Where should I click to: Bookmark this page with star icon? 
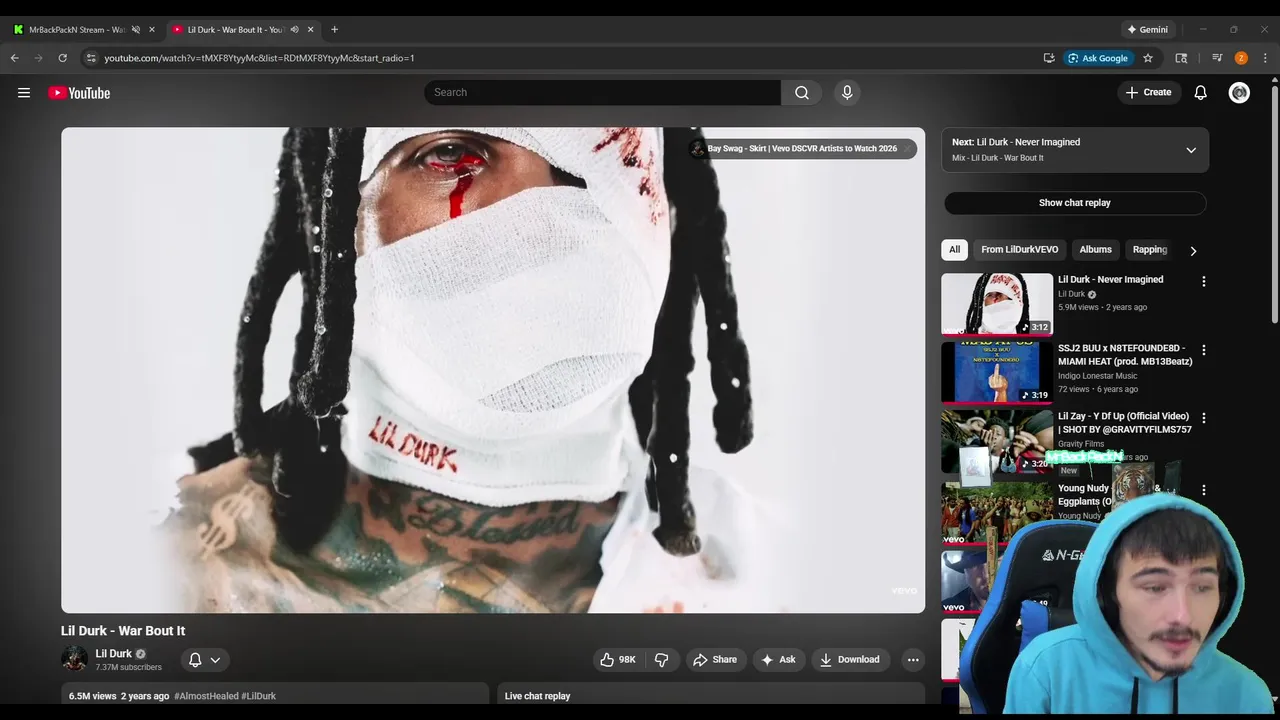point(1148,58)
